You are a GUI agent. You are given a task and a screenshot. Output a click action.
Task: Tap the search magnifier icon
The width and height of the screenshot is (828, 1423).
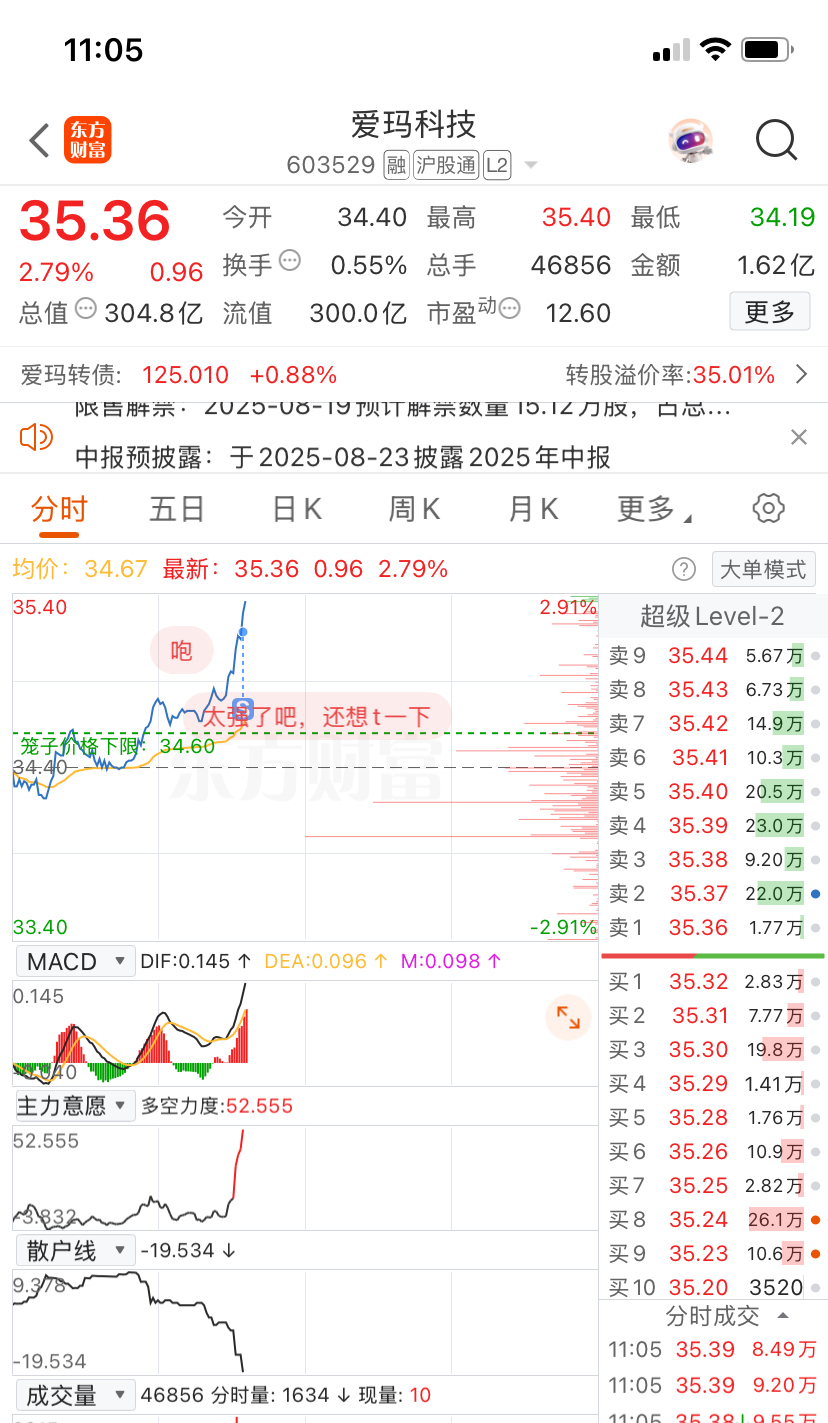point(776,140)
